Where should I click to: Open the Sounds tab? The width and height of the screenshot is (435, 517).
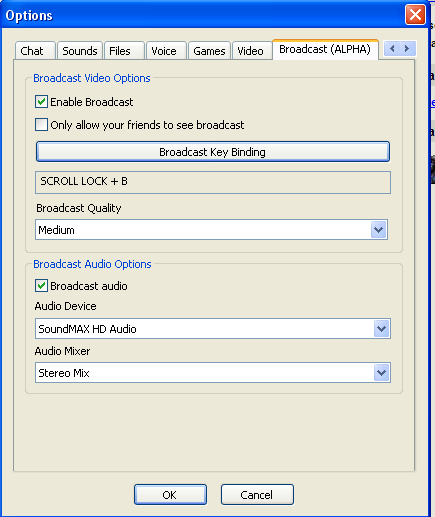point(80,51)
